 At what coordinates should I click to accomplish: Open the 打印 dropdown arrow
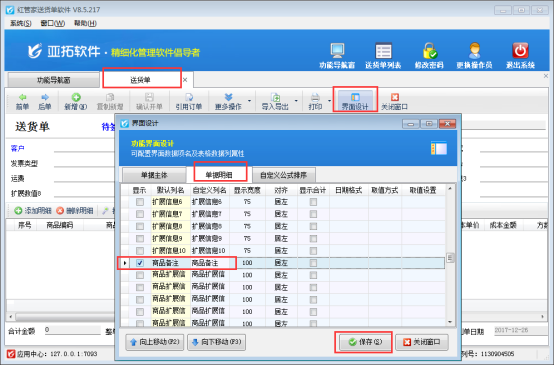point(329,101)
